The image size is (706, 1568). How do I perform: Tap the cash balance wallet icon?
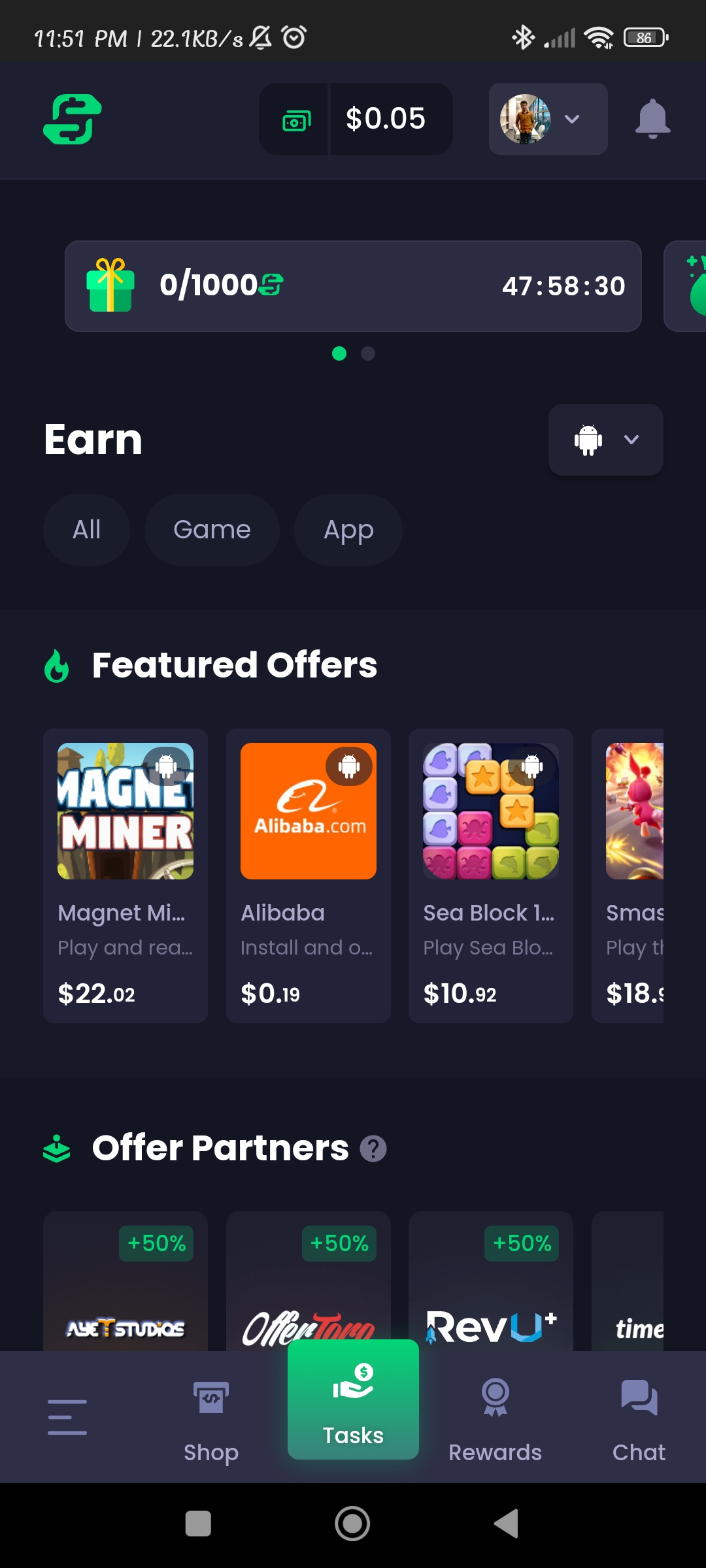tap(295, 120)
